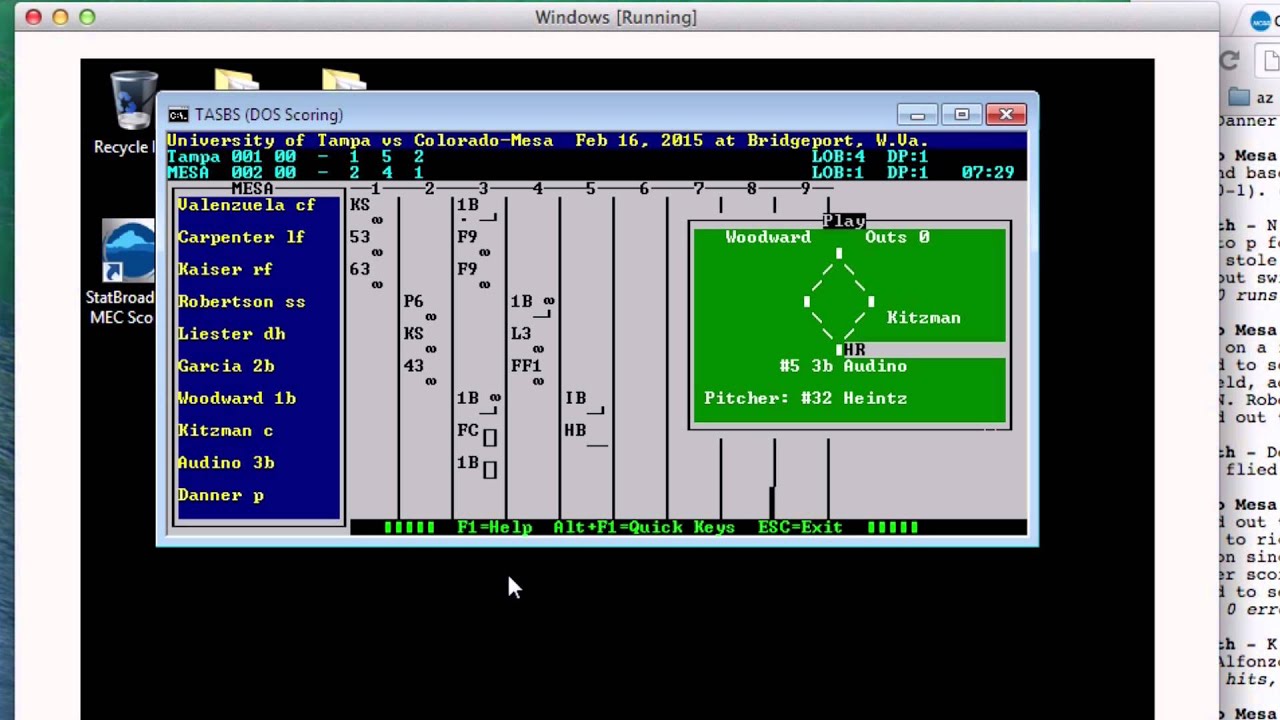Click the #5 3b Audino batter text
The height and width of the screenshot is (720, 1280).
point(843,366)
